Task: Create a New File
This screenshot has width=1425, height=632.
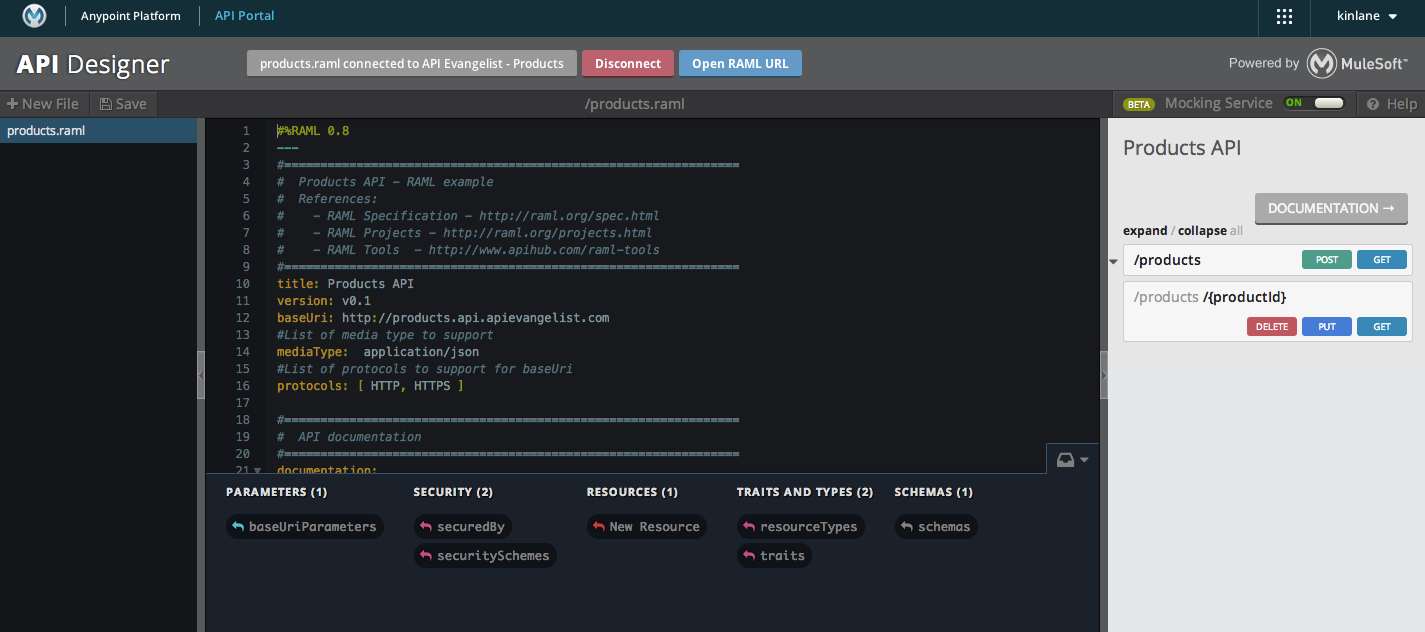Action: click(43, 104)
